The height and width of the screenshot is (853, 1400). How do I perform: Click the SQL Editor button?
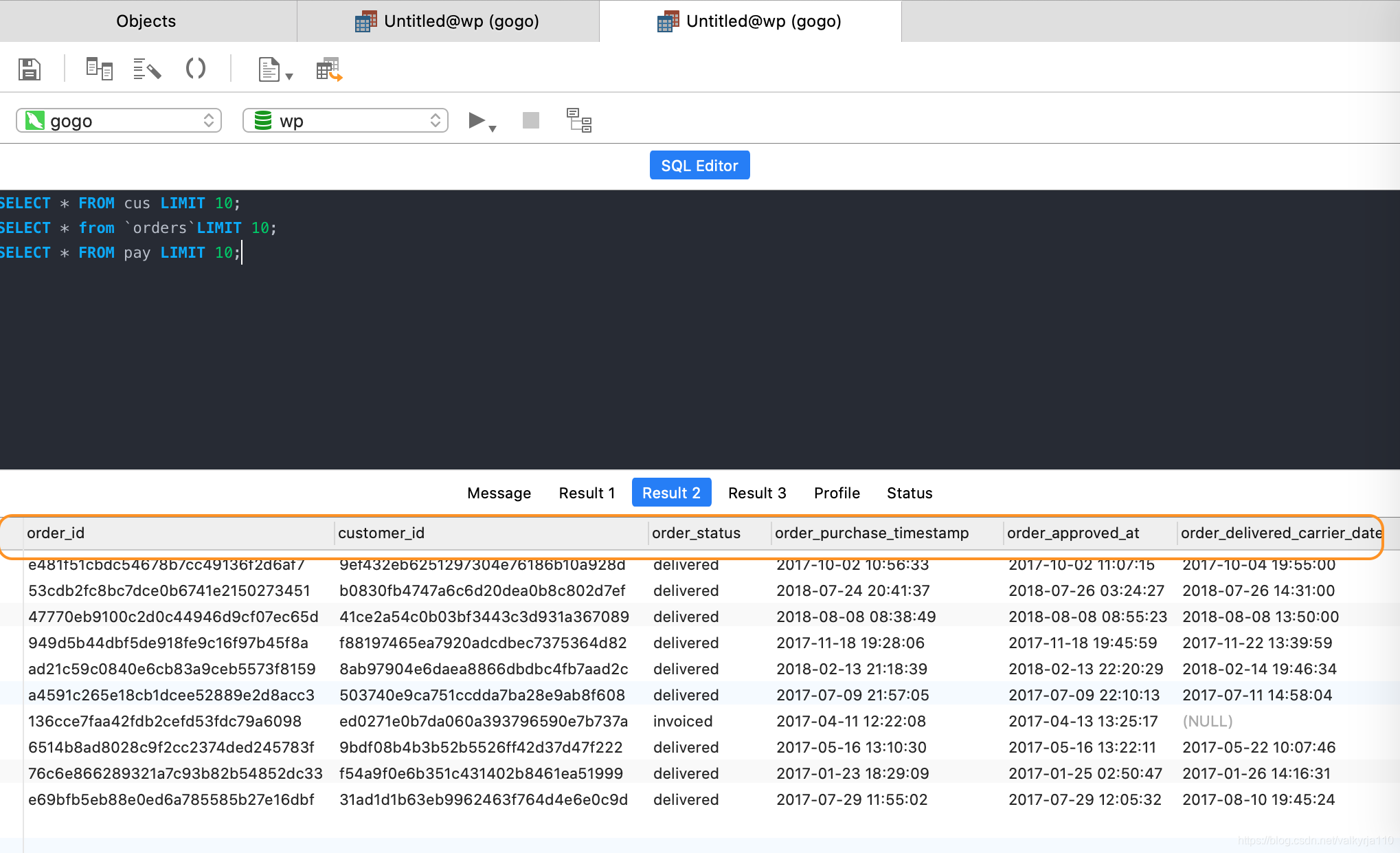pyautogui.click(x=699, y=166)
